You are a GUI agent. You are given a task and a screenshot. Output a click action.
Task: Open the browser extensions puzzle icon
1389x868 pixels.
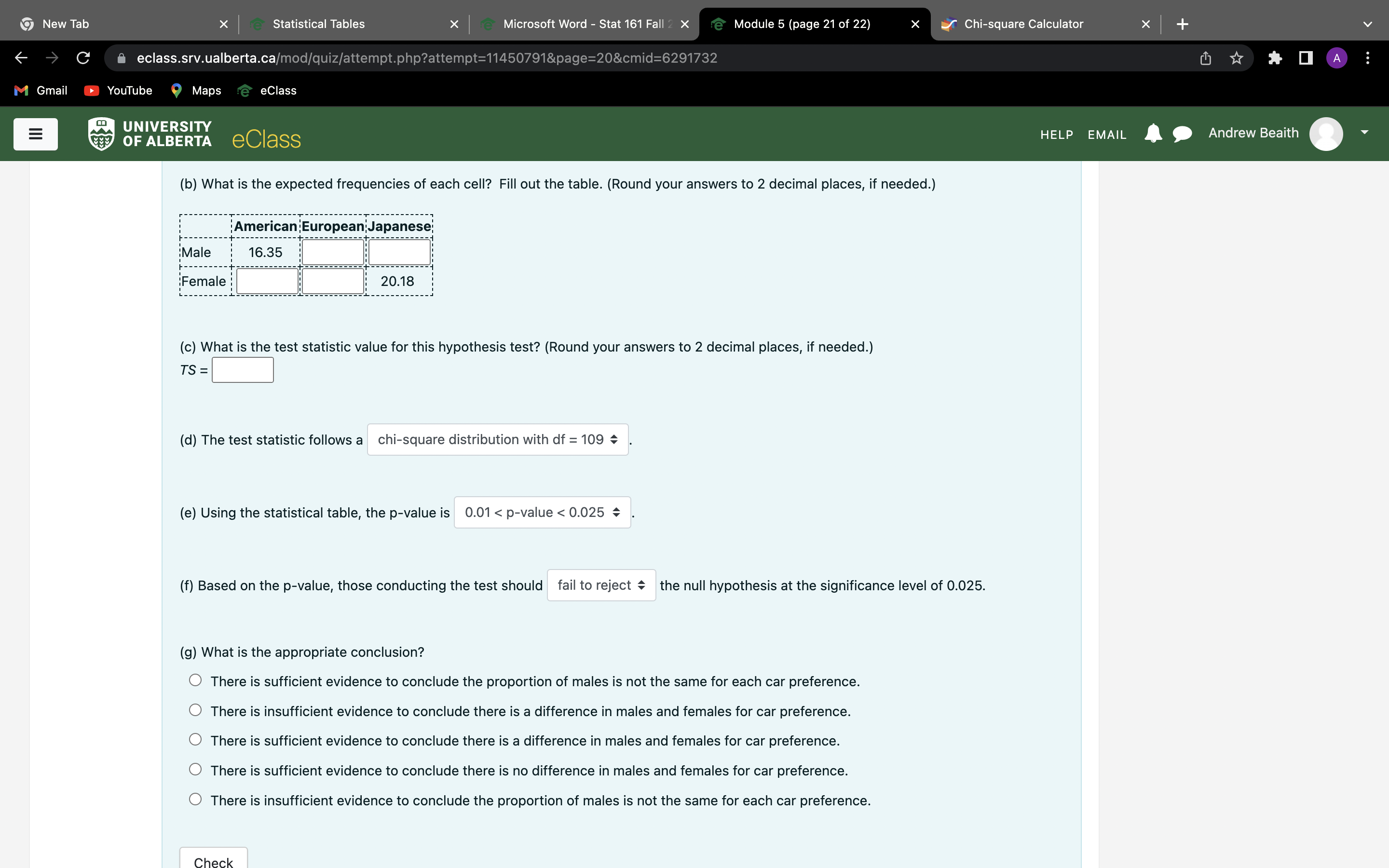1275,58
